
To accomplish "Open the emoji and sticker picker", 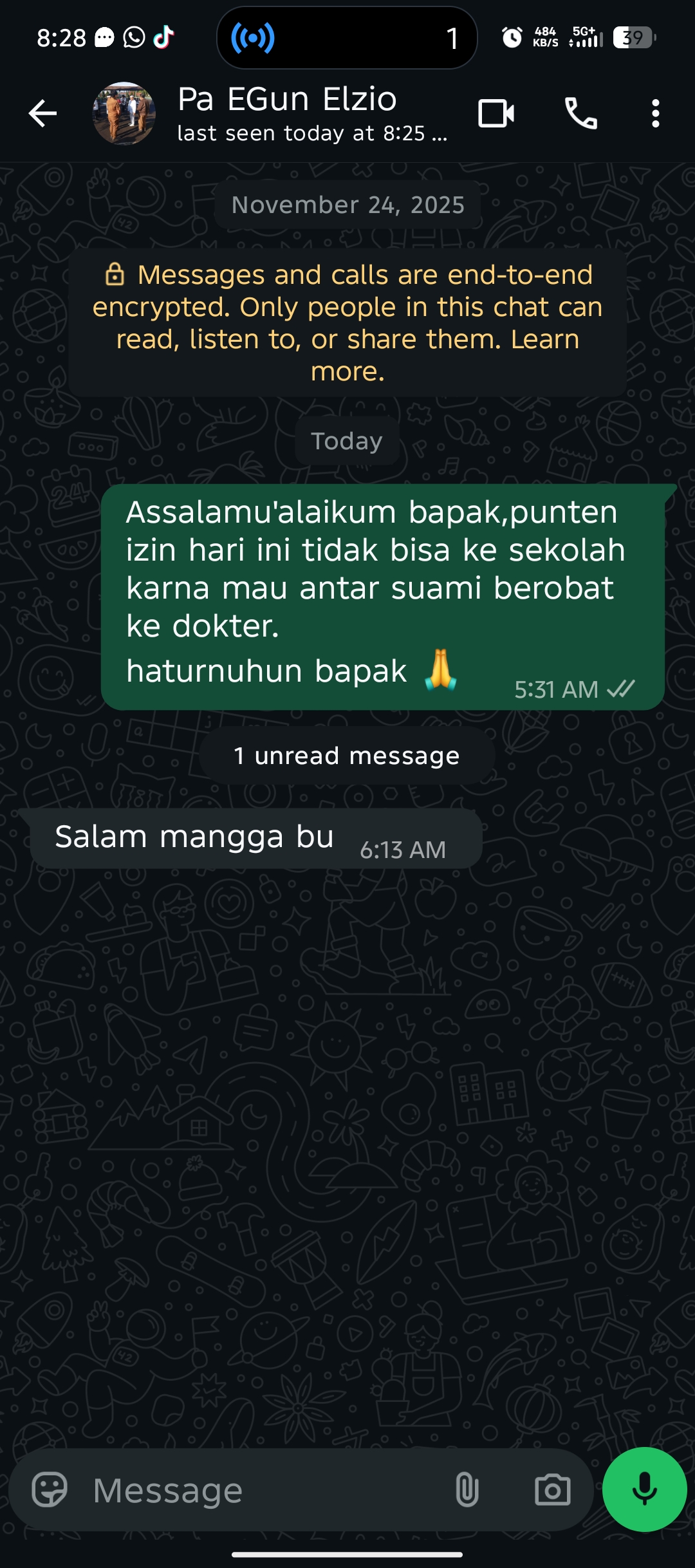I will (50, 1489).
